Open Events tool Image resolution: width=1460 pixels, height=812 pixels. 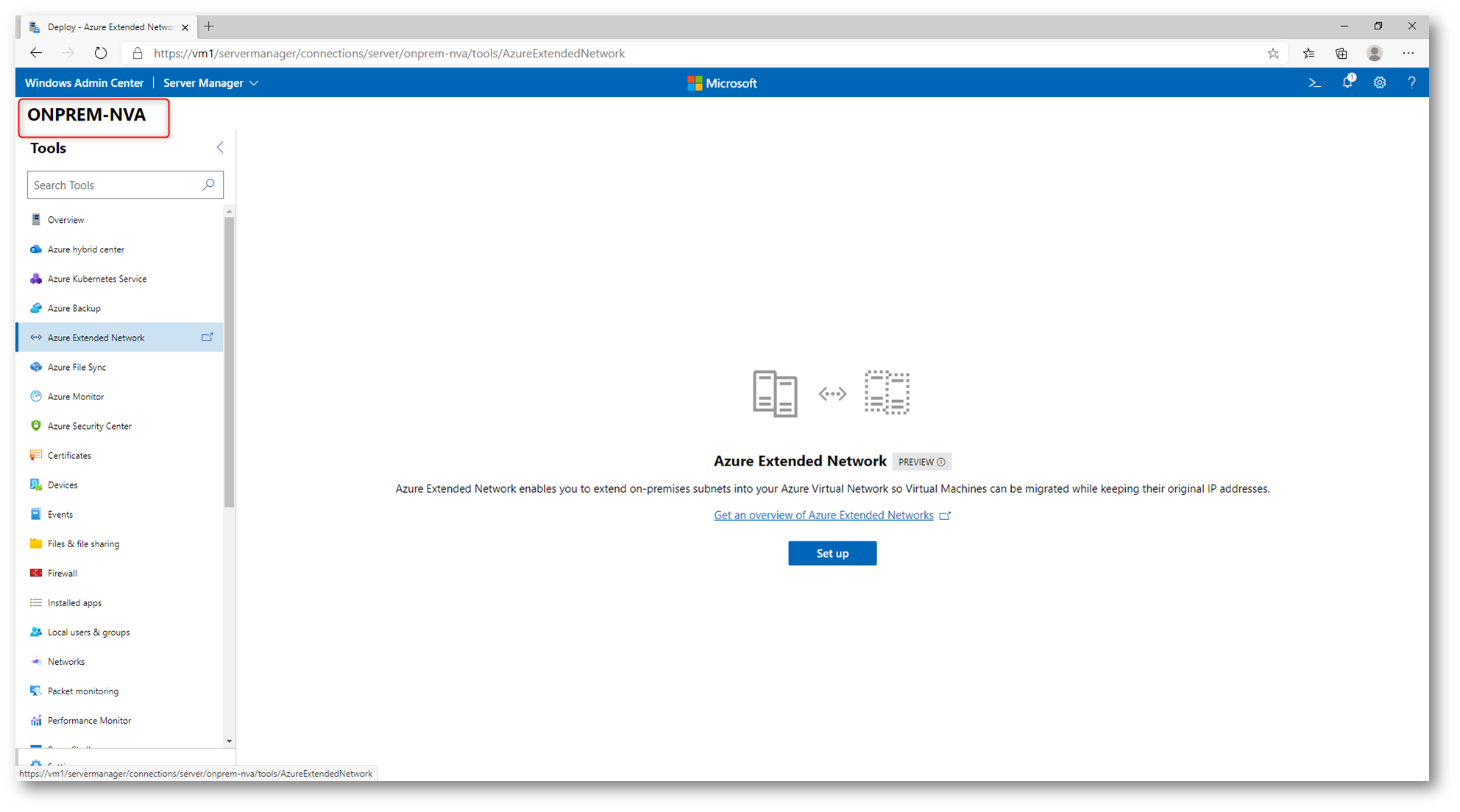coord(119,514)
